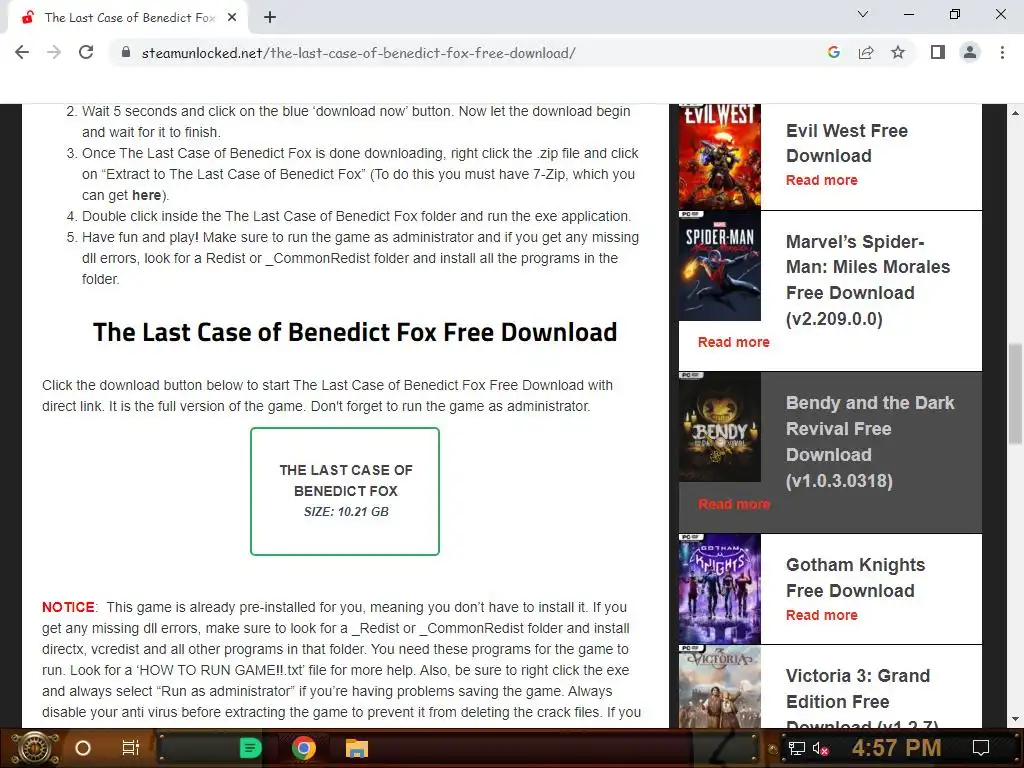The height and width of the screenshot is (768, 1024).
Task: Open the Google icon in address bar
Action: coord(833,52)
